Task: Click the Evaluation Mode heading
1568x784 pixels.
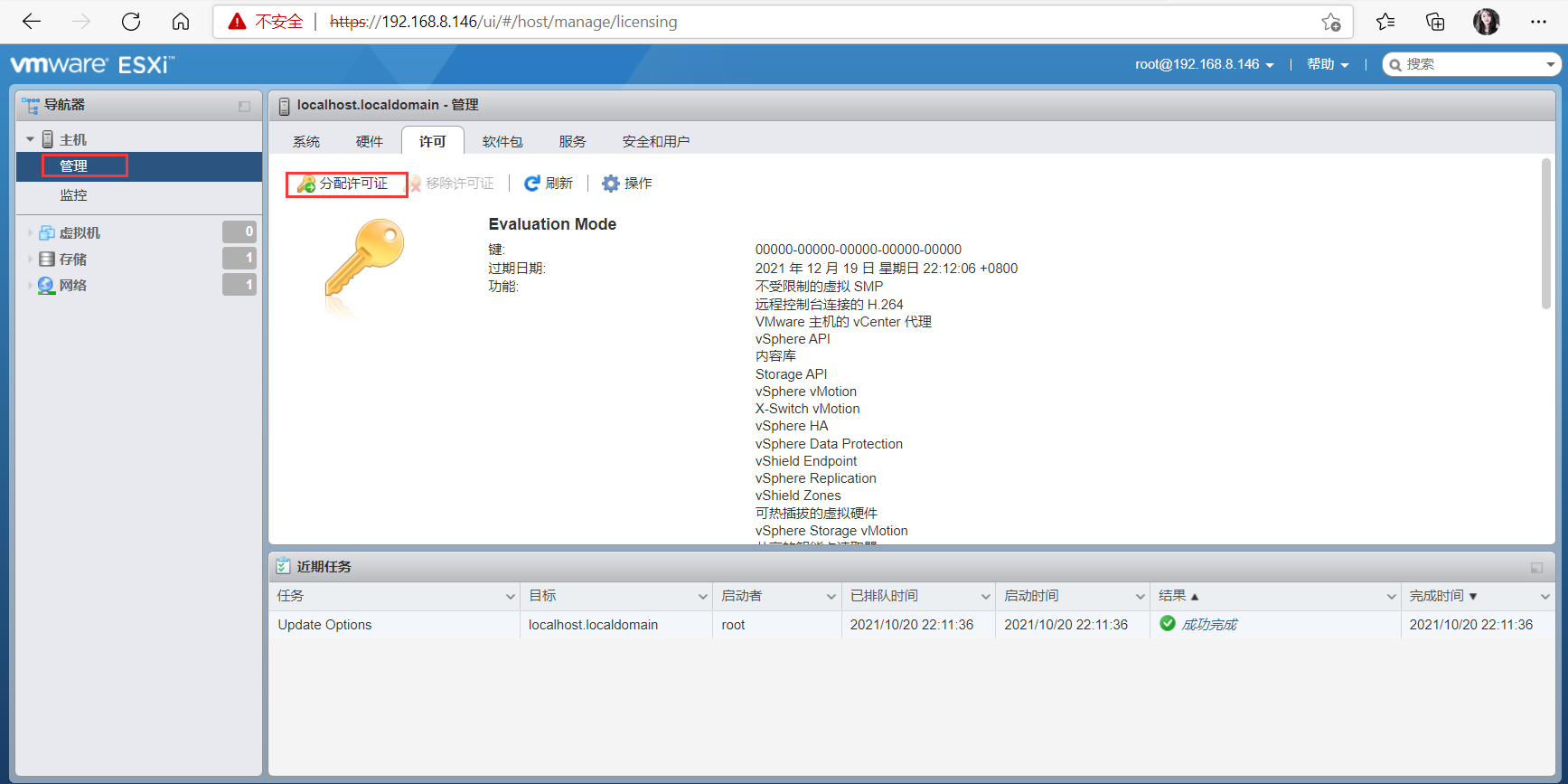Action: click(x=552, y=224)
